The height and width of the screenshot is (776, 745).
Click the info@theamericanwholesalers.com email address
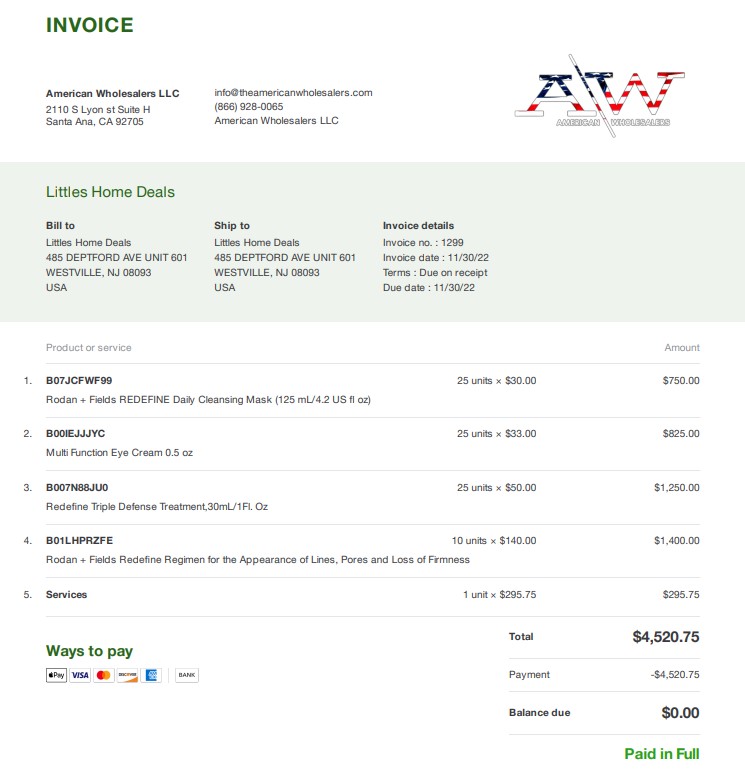[x=293, y=93]
